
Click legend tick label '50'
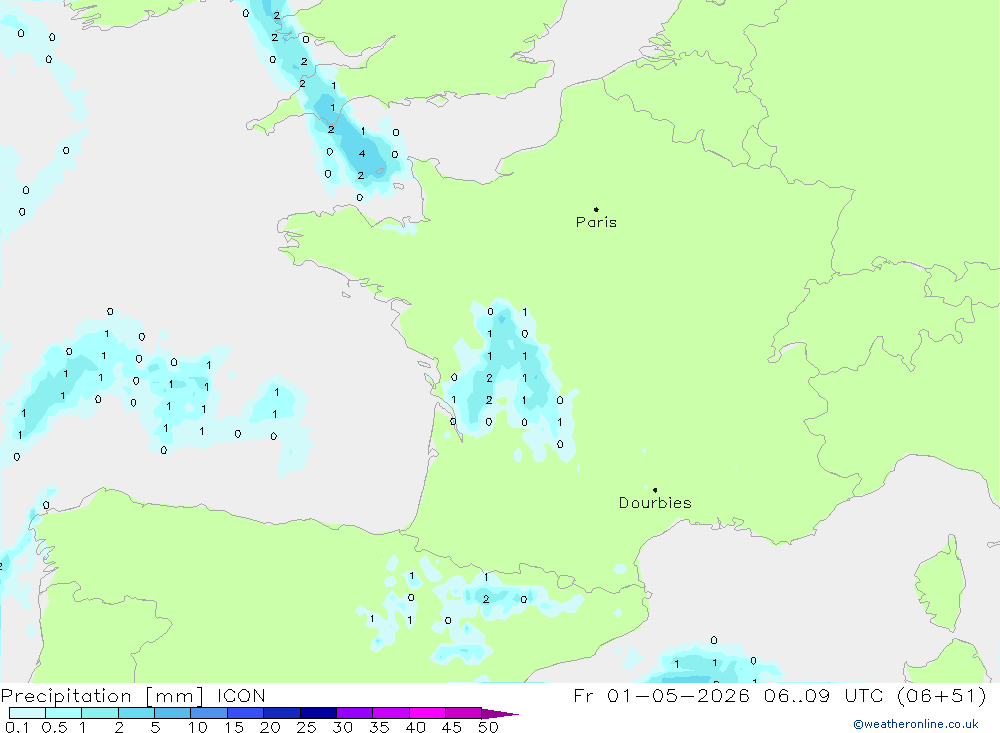pyautogui.click(x=488, y=727)
